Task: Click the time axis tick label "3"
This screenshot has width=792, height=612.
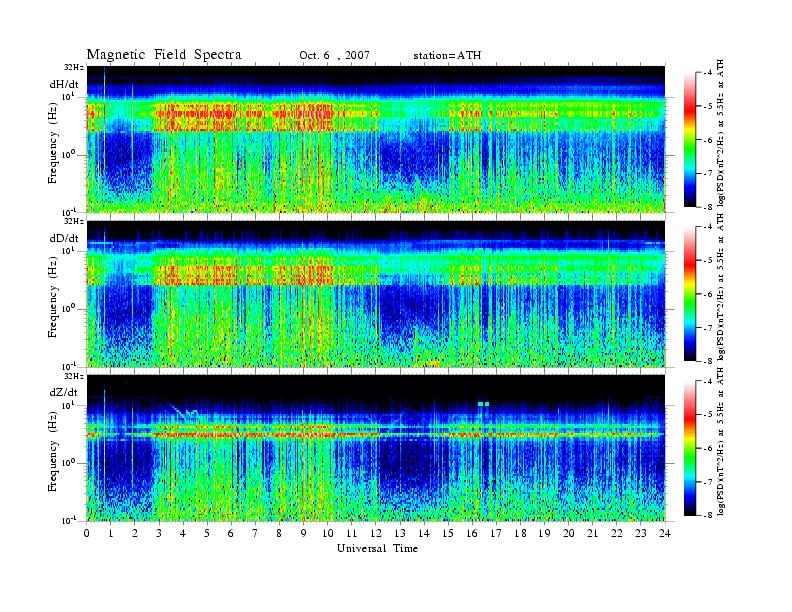Action: point(159,533)
